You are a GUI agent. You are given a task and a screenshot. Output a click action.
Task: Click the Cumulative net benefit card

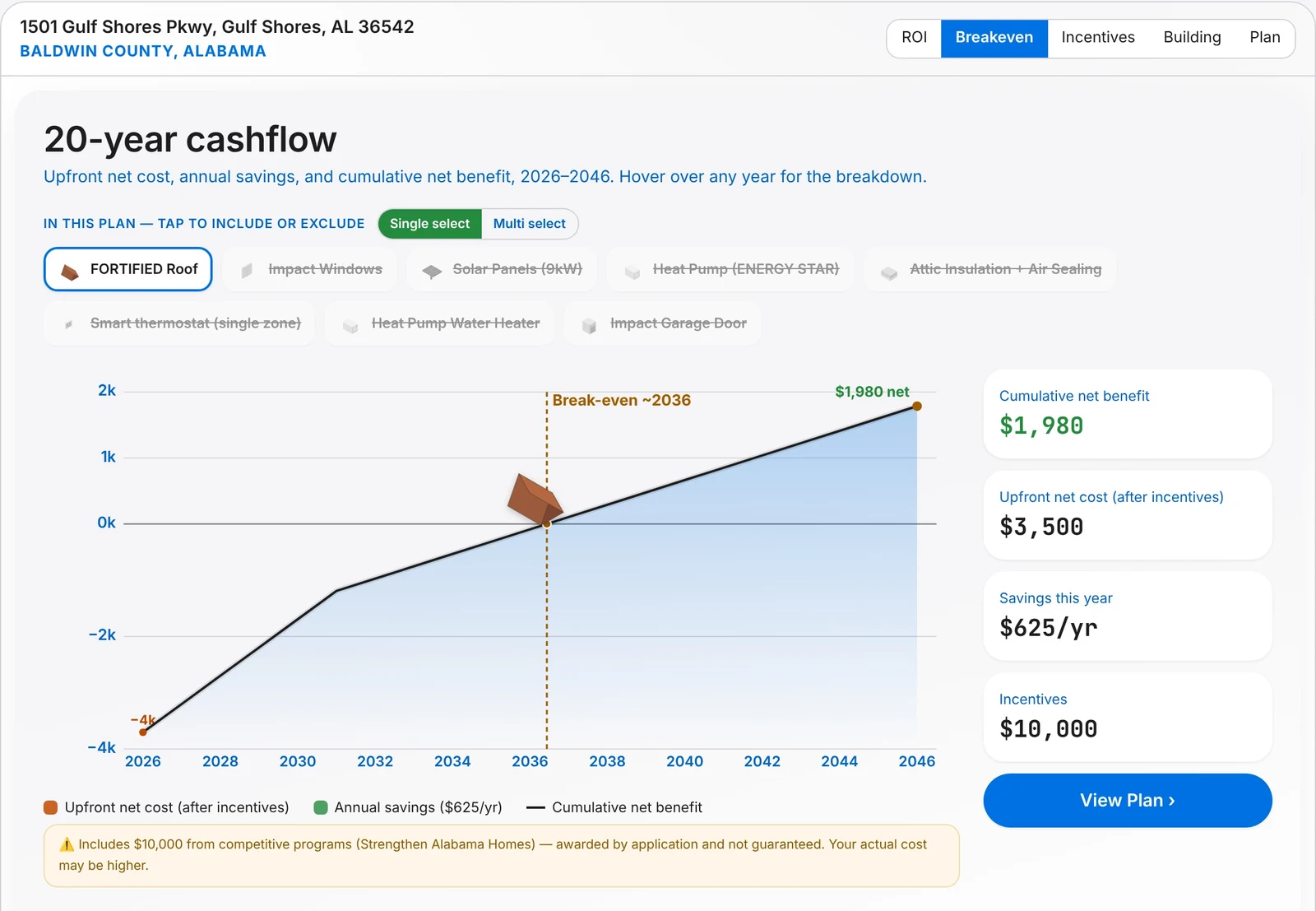(1128, 414)
